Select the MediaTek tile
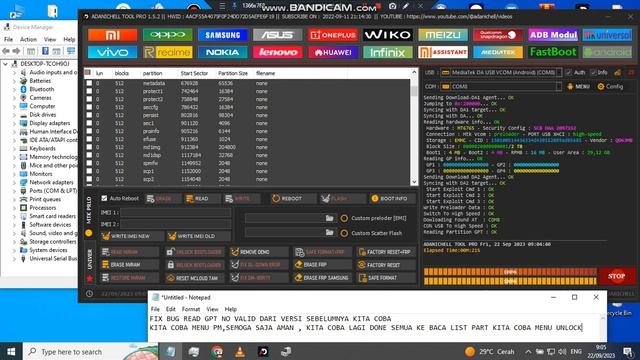The image size is (640, 360). point(498,52)
